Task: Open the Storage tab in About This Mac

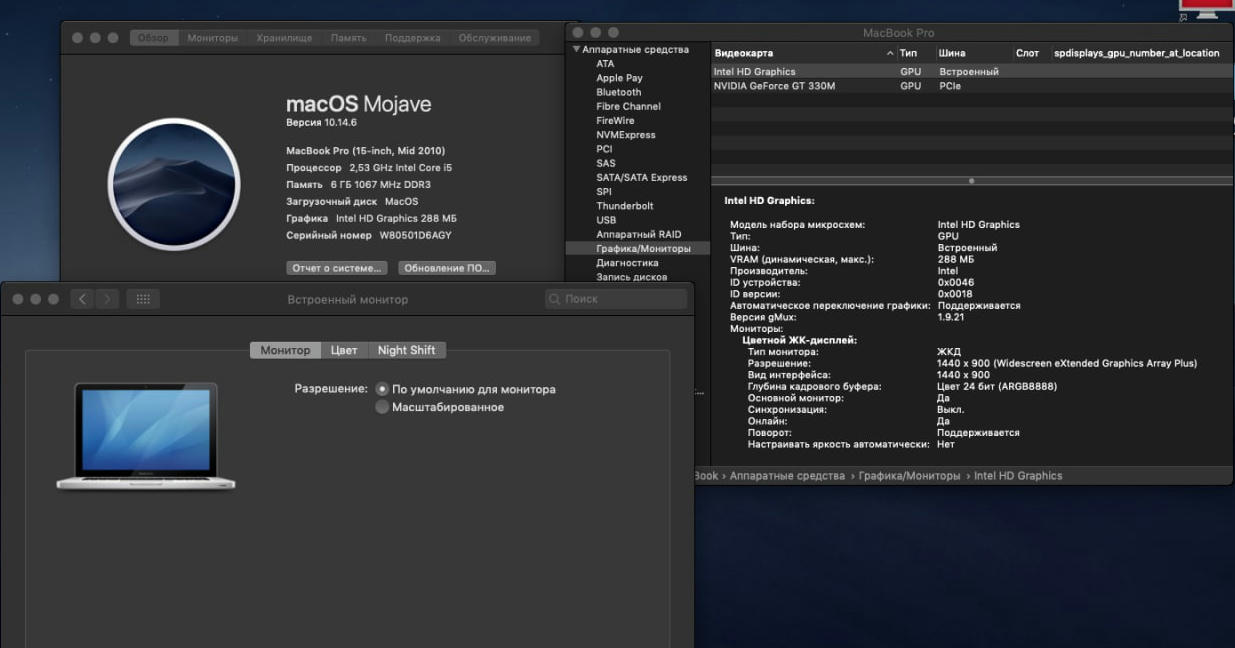Action: (x=284, y=38)
